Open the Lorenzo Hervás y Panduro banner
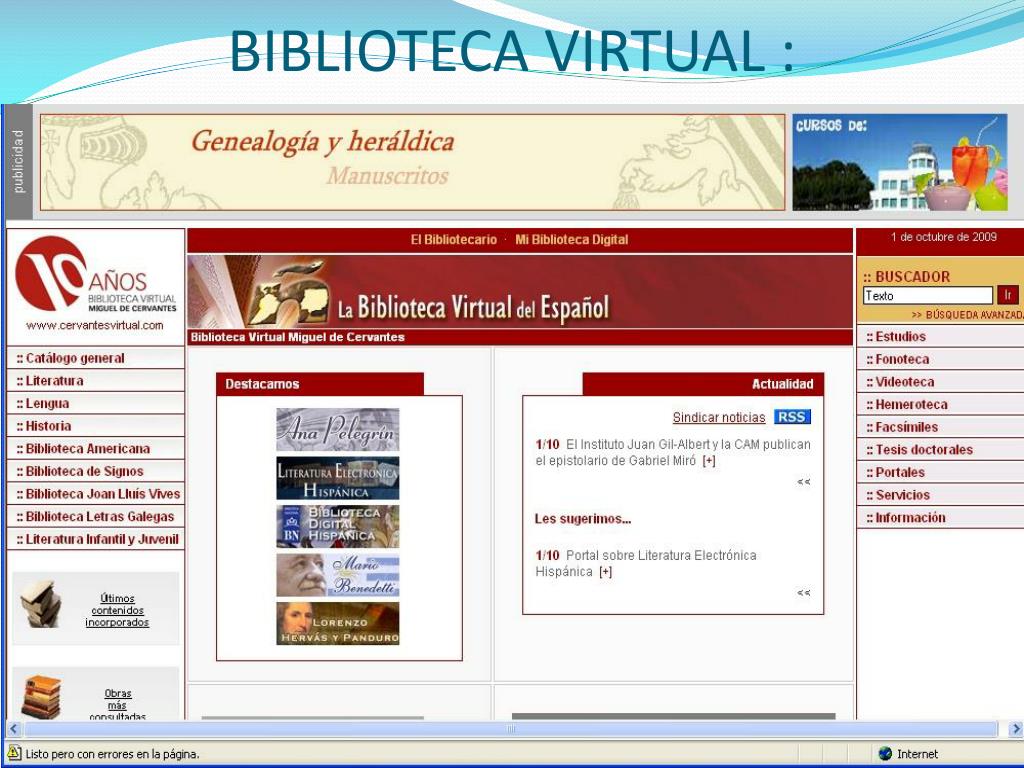This screenshot has width=1024, height=768. pyautogui.click(x=338, y=624)
